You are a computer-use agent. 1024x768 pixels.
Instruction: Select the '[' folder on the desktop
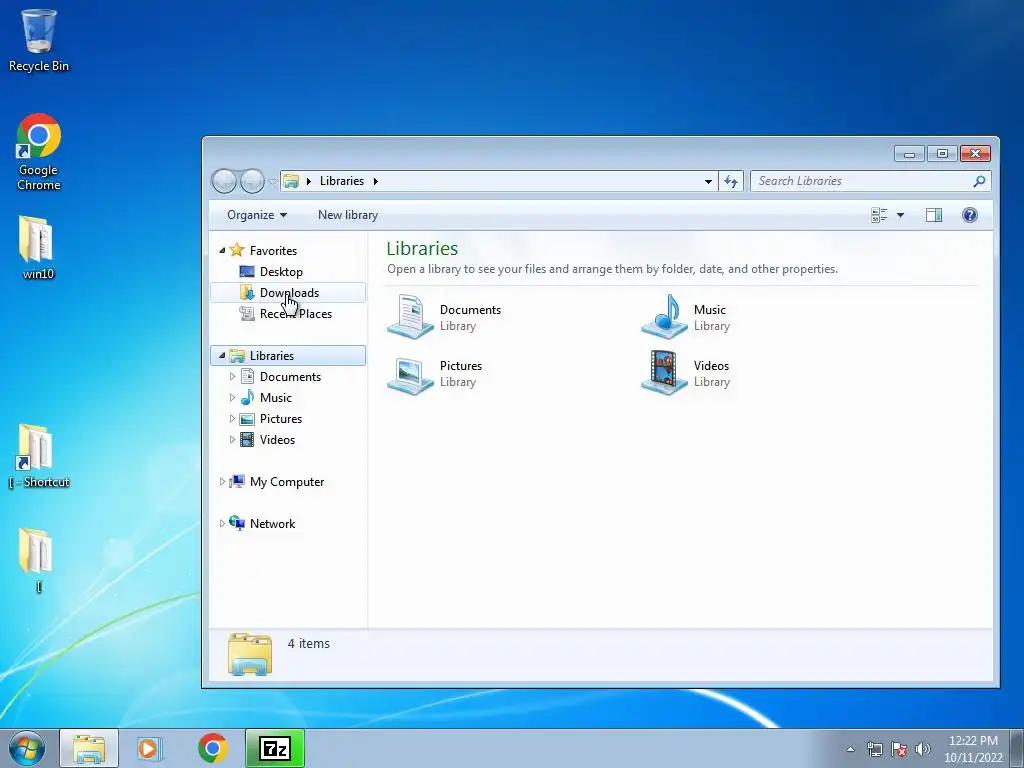pos(38,560)
